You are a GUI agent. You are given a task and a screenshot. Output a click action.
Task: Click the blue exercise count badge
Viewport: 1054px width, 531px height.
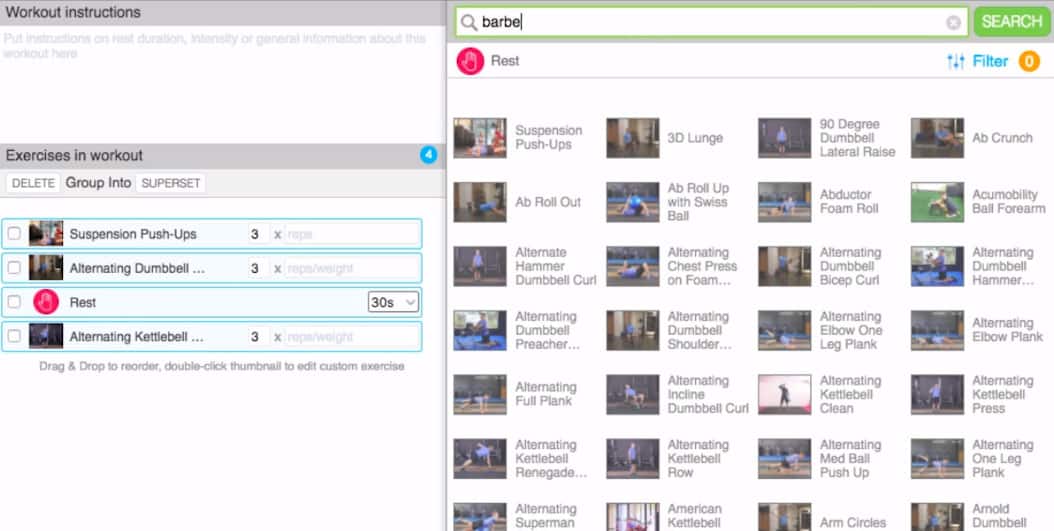(428, 156)
